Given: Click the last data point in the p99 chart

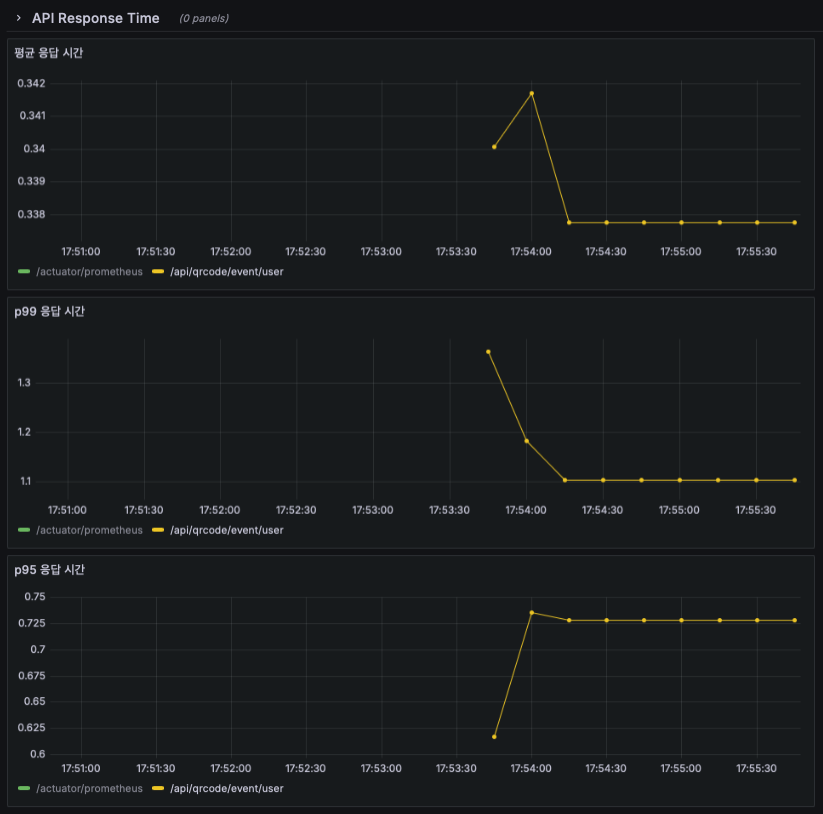Looking at the screenshot, I should [795, 480].
